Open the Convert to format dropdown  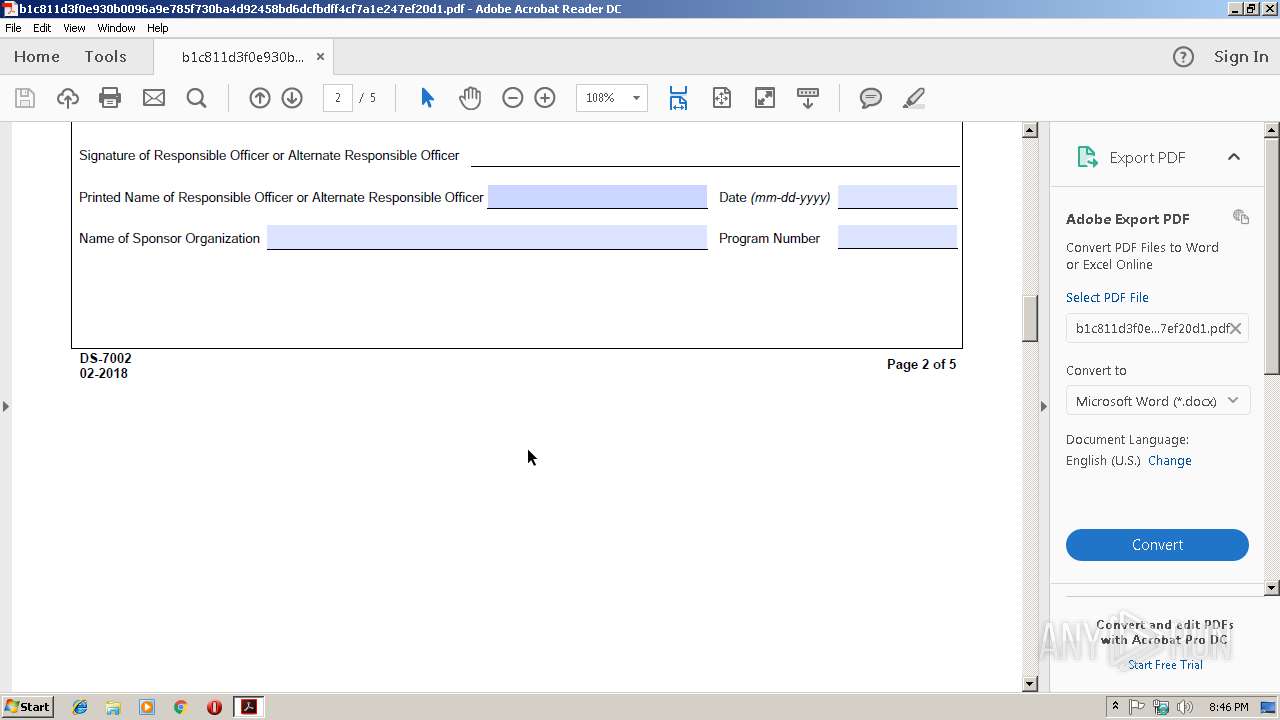[1157, 401]
